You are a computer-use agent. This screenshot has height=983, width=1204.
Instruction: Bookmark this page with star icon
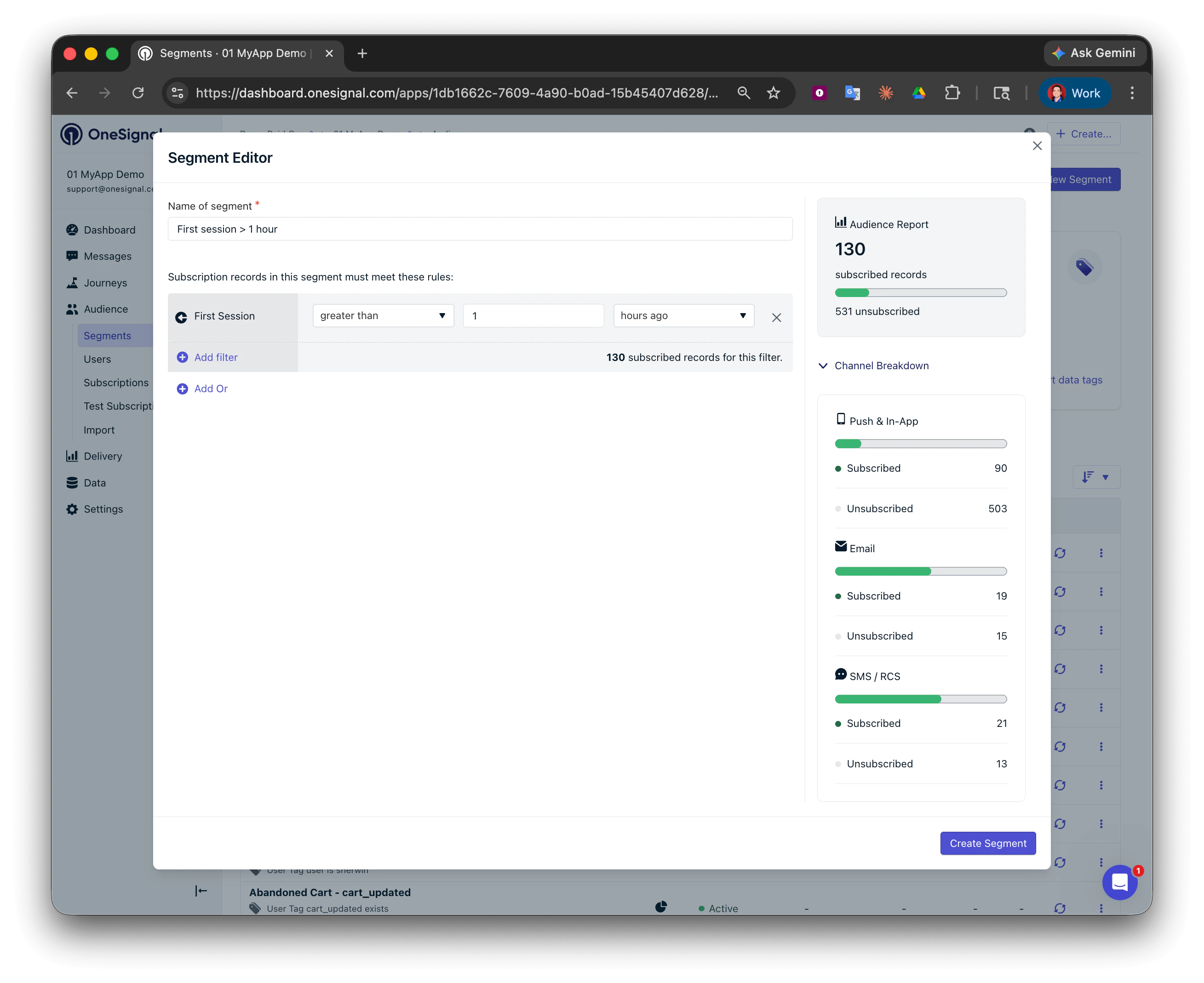coord(773,93)
